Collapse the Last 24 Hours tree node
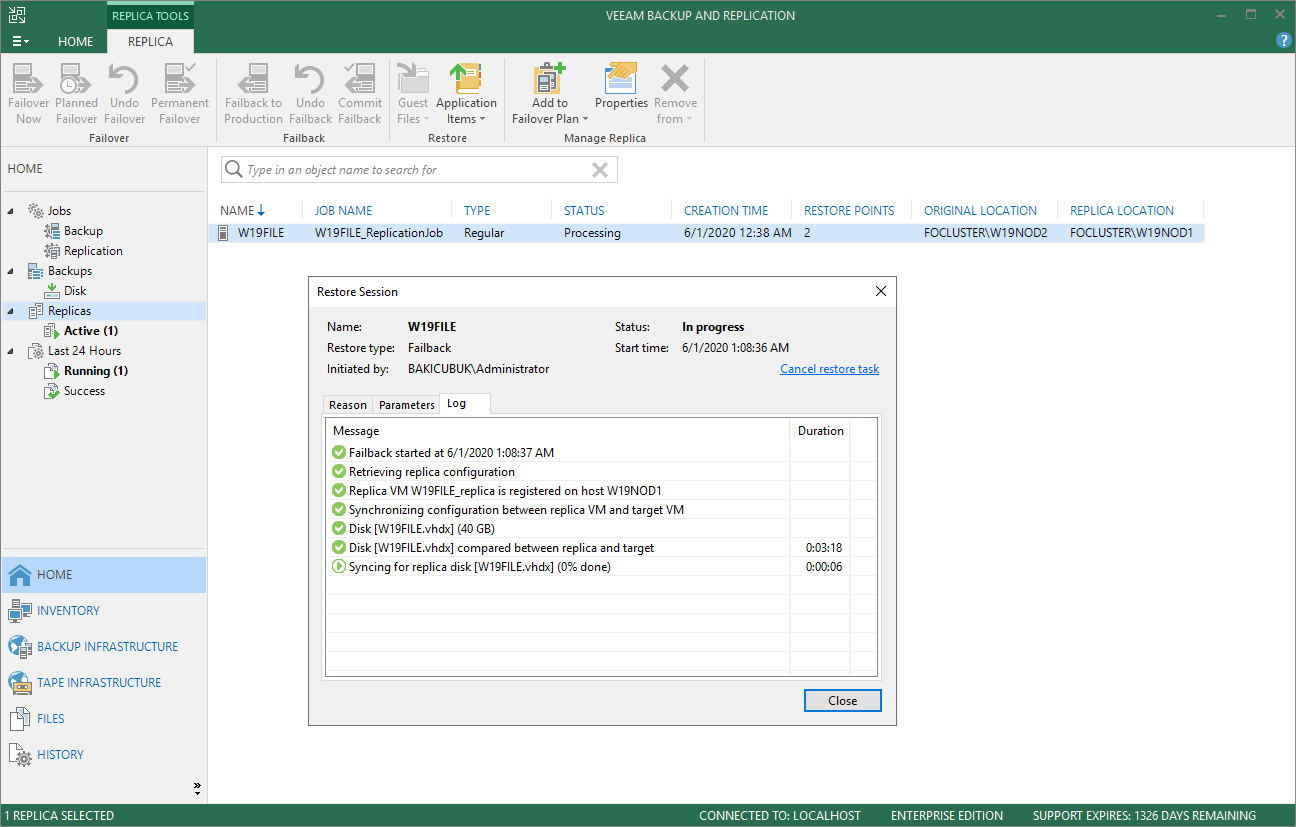1296x827 pixels. [12, 351]
